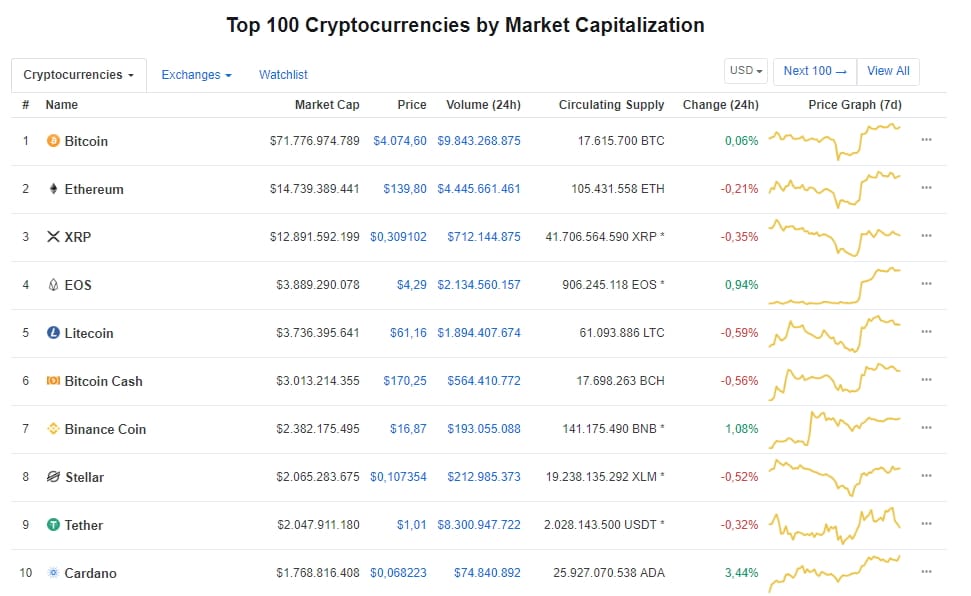
Task: Open the EOS 7-day price graph
Action: click(x=835, y=285)
